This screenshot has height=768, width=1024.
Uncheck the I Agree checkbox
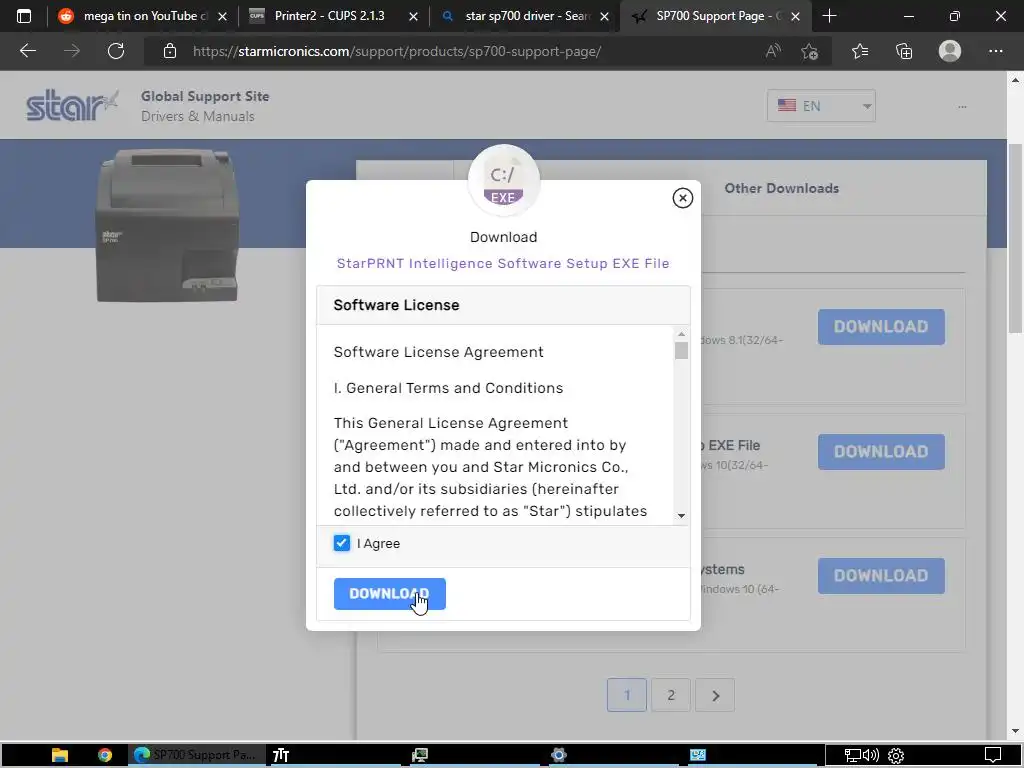(x=342, y=543)
